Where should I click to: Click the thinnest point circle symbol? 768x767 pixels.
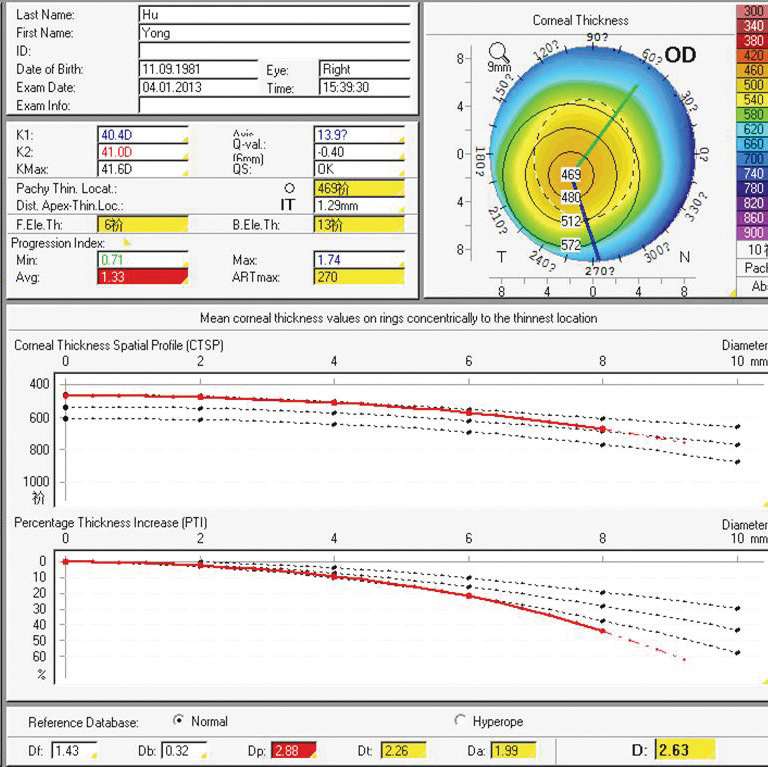tap(290, 186)
